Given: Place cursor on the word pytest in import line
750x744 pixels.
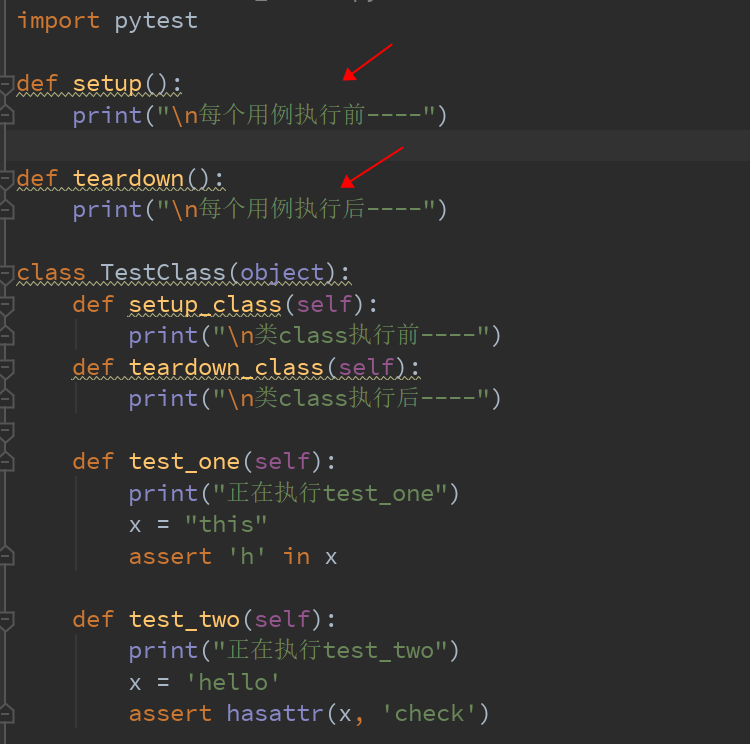Looking at the screenshot, I should pyautogui.click(x=156, y=22).
